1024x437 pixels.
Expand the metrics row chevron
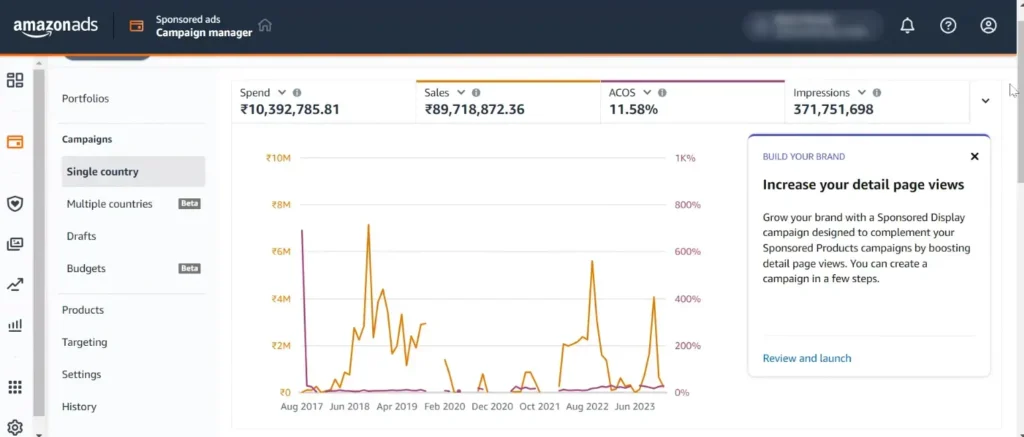[985, 101]
